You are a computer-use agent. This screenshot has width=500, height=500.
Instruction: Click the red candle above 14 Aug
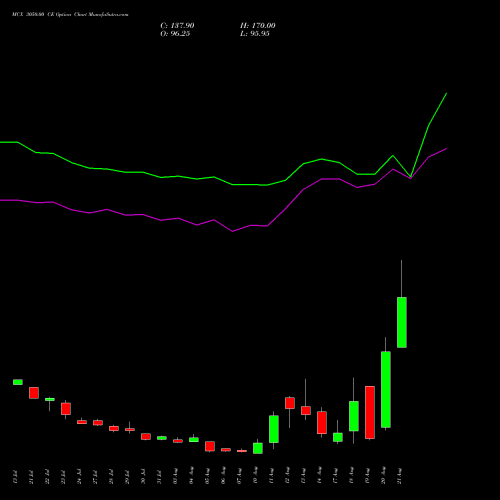[322, 423]
